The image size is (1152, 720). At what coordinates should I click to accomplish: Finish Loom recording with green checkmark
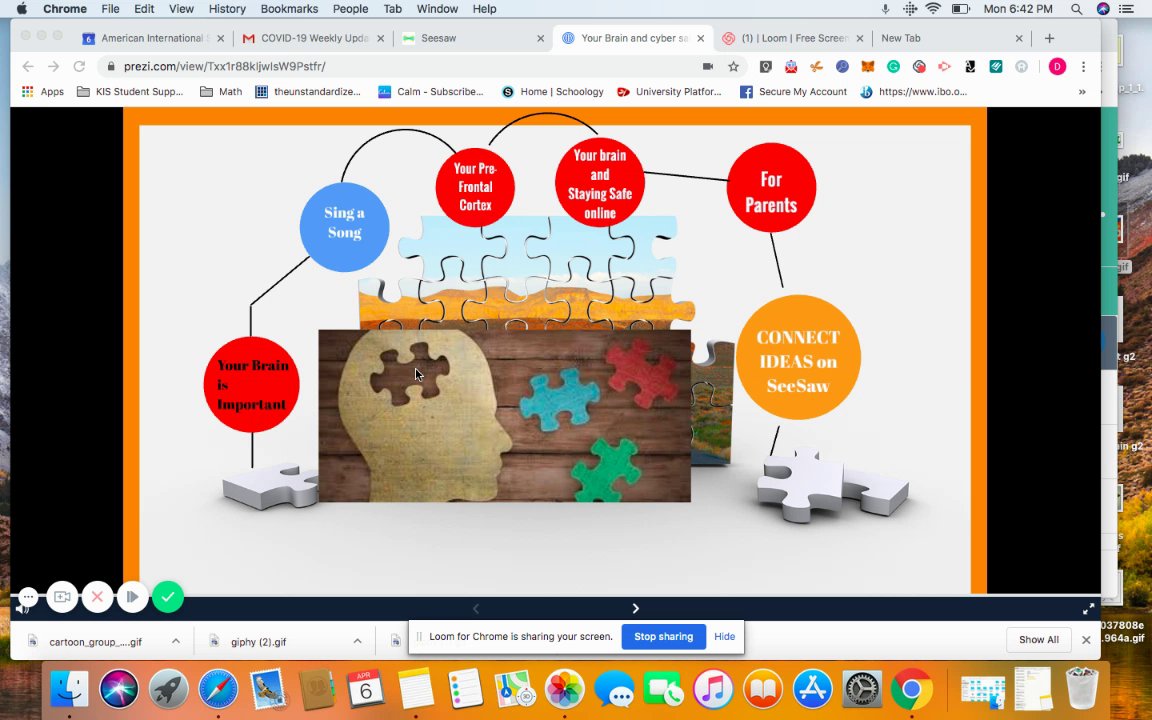pyautogui.click(x=168, y=597)
